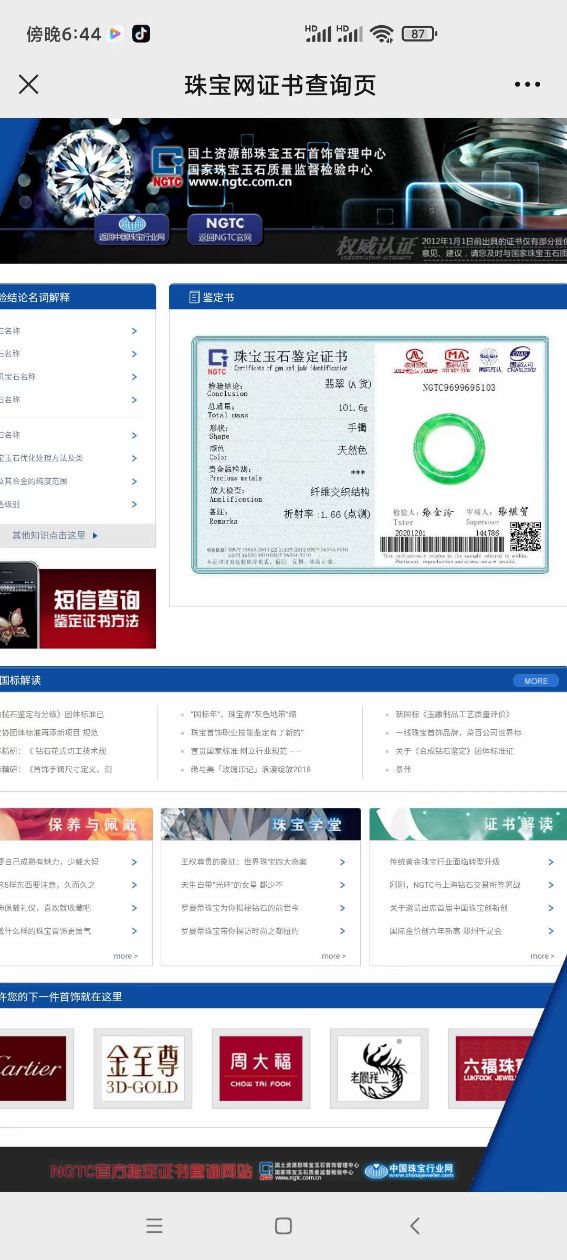Close the certificate query page
The width and height of the screenshot is (567, 1260).
pos(29,84)
